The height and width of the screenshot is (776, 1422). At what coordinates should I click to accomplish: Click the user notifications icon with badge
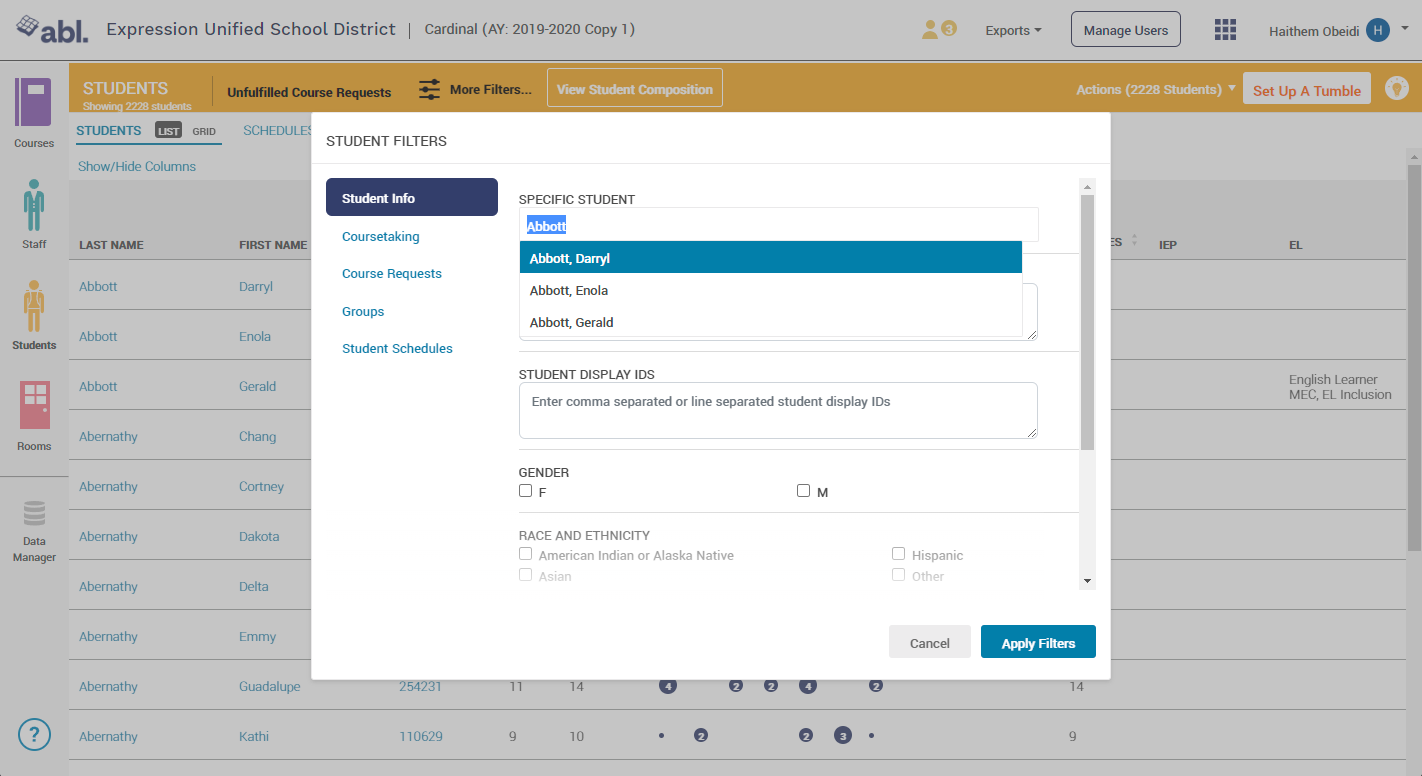tap(937, 30)
